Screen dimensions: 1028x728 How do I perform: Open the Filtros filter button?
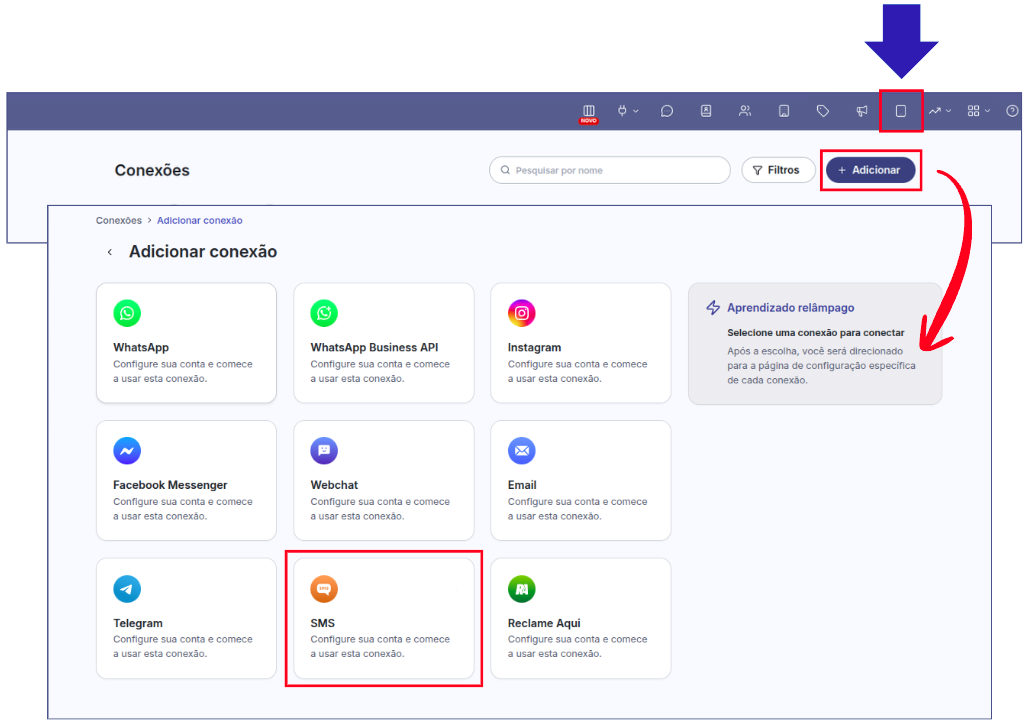pos(778,170)
